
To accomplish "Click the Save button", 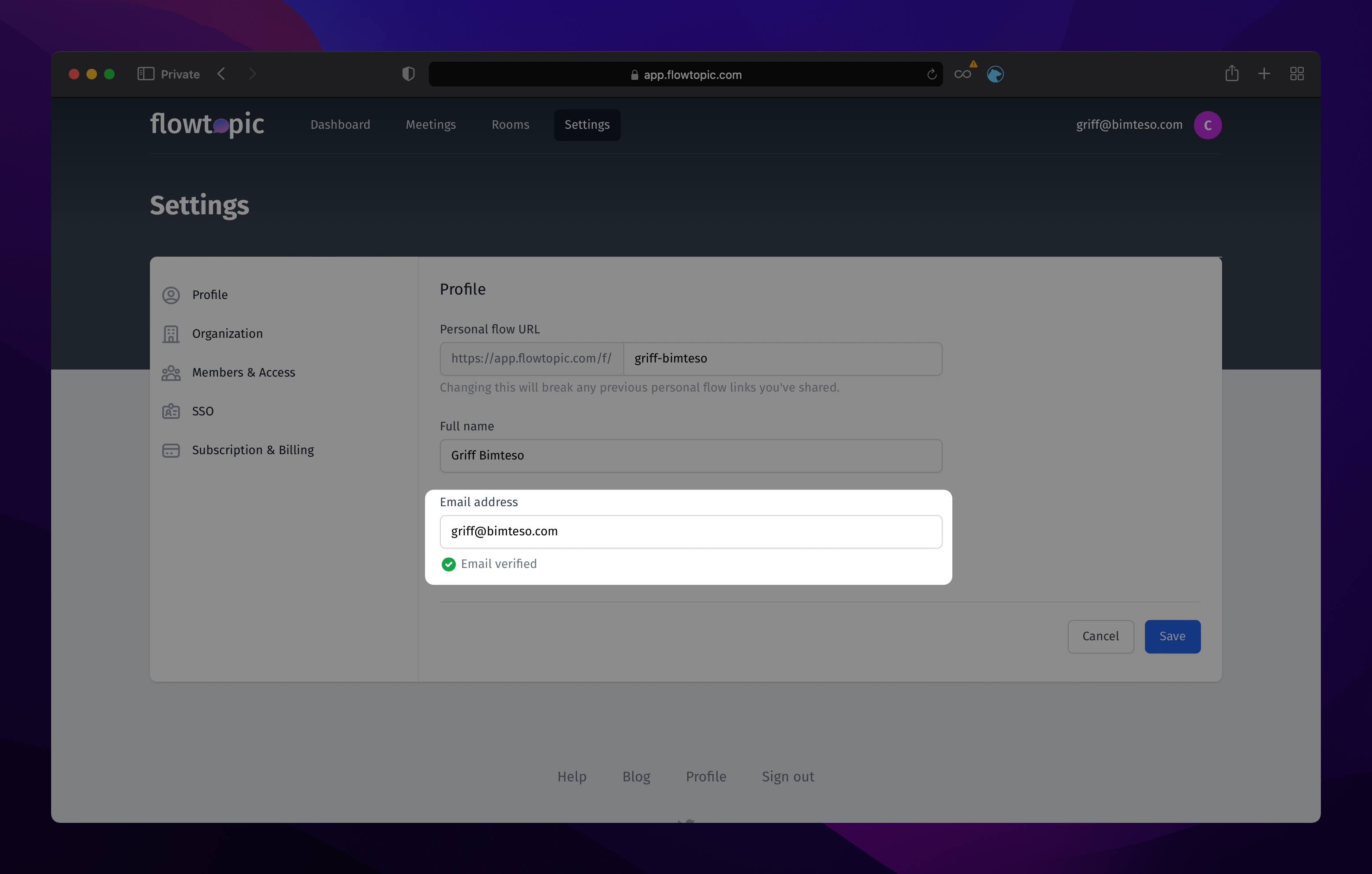I will (x=1172, y=636).
